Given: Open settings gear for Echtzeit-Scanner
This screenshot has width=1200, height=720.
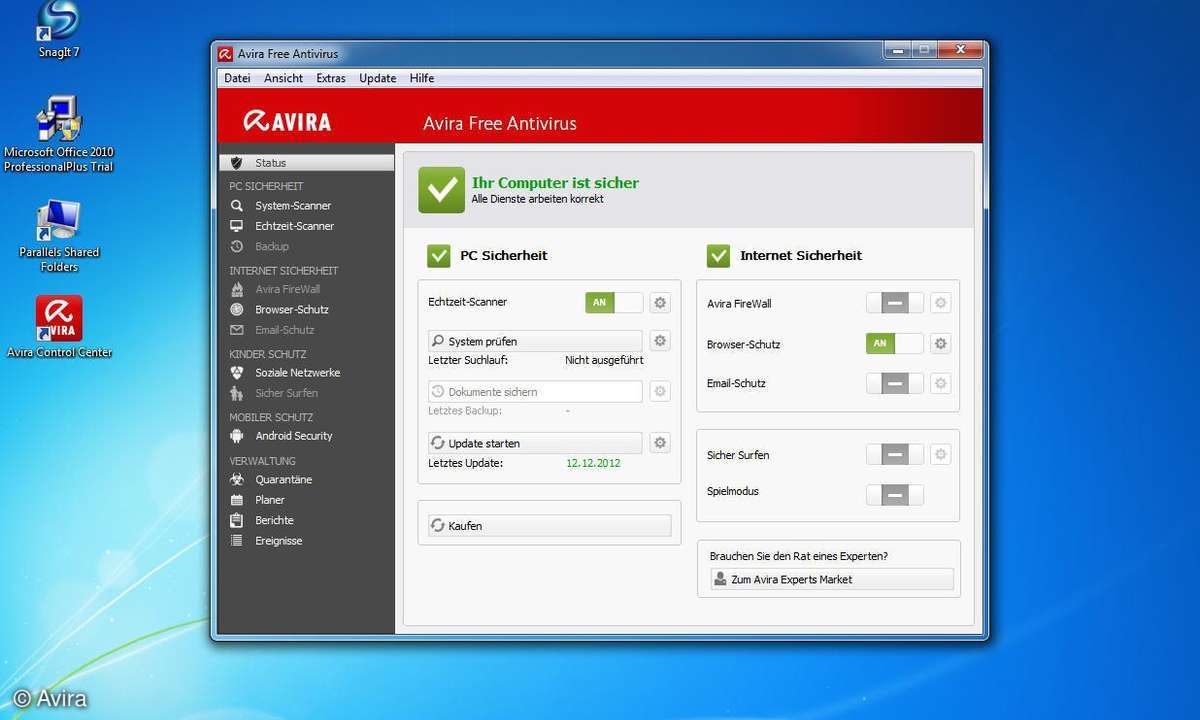Looking at the screenshot, I should pyautogui.click(x=660, y=302).
